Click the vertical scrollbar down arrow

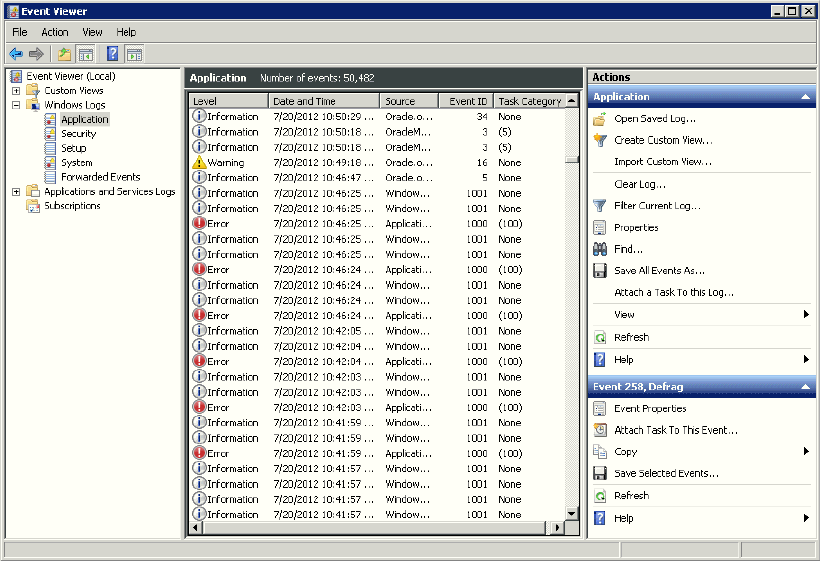[x=572, y=514]
